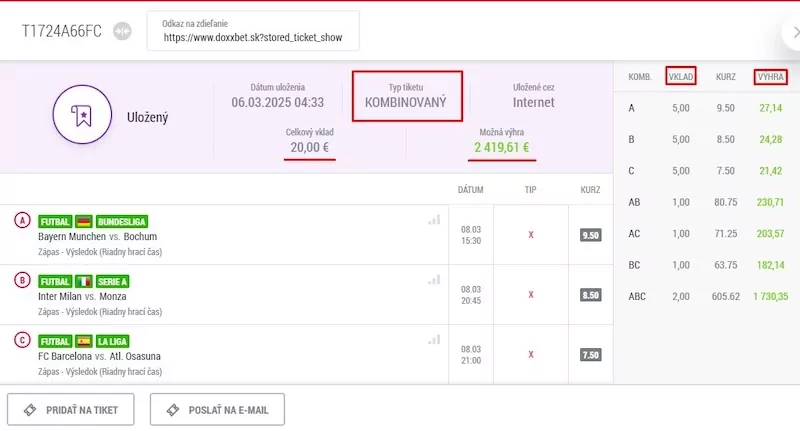
Task: Click the circled B marker for Inter match
Action: [22, 280]
